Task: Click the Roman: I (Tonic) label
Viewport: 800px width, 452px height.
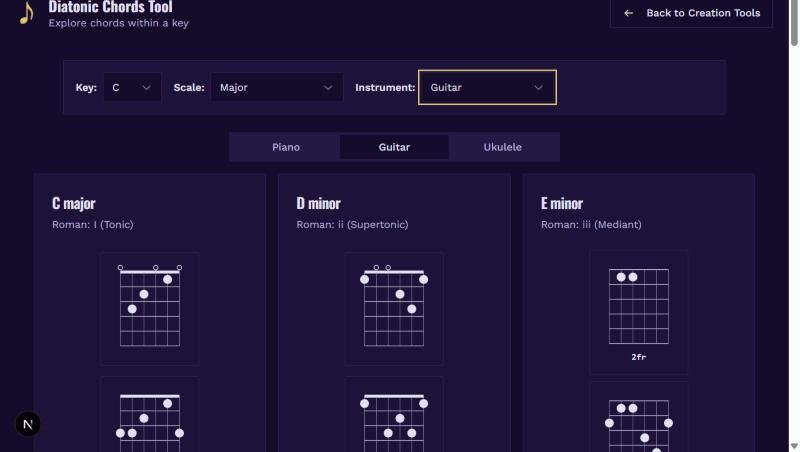Action: [93, 224]
